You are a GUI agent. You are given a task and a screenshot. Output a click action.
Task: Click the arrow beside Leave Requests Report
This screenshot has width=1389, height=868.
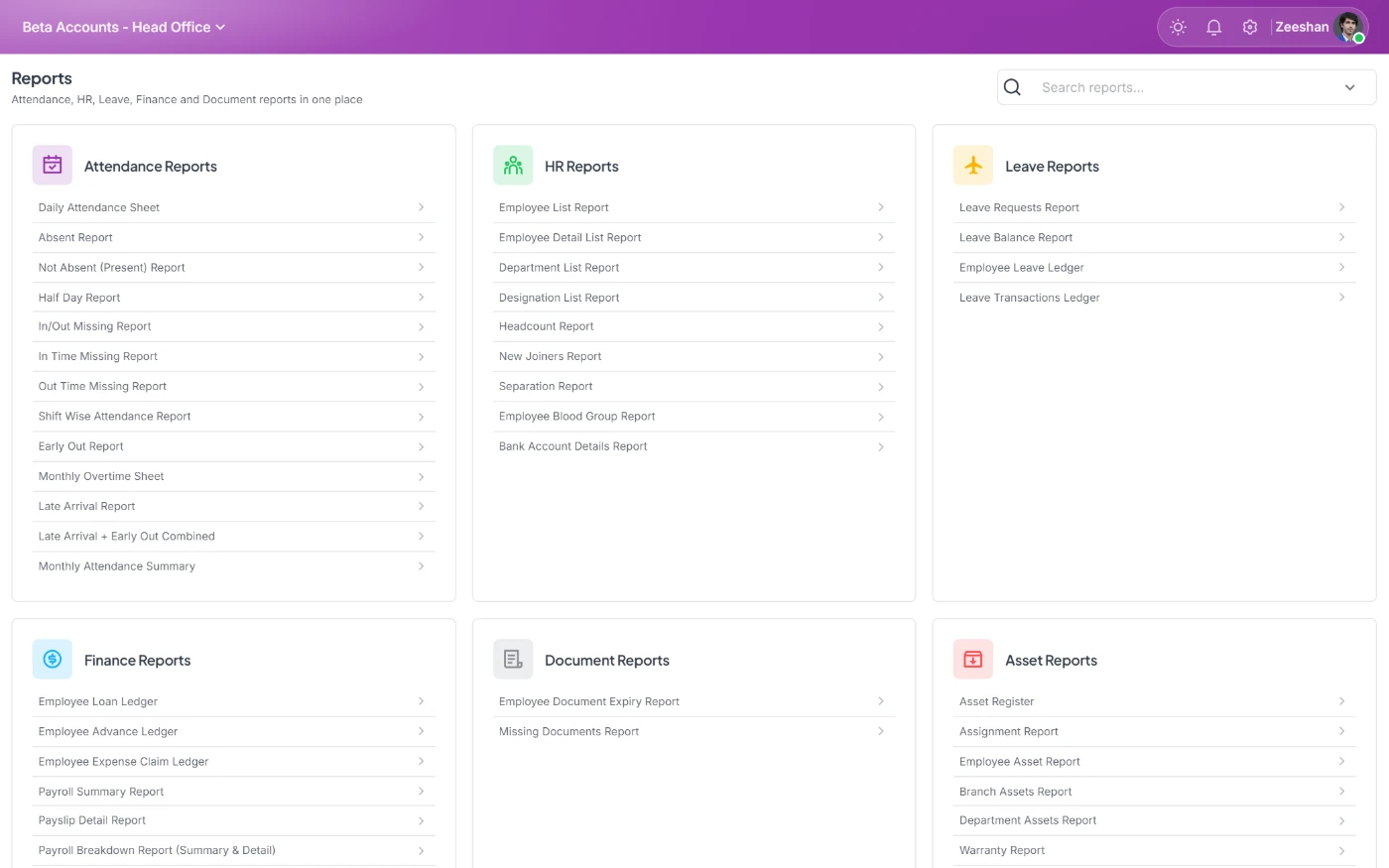pyautogui.click(x=1341, y=207)
